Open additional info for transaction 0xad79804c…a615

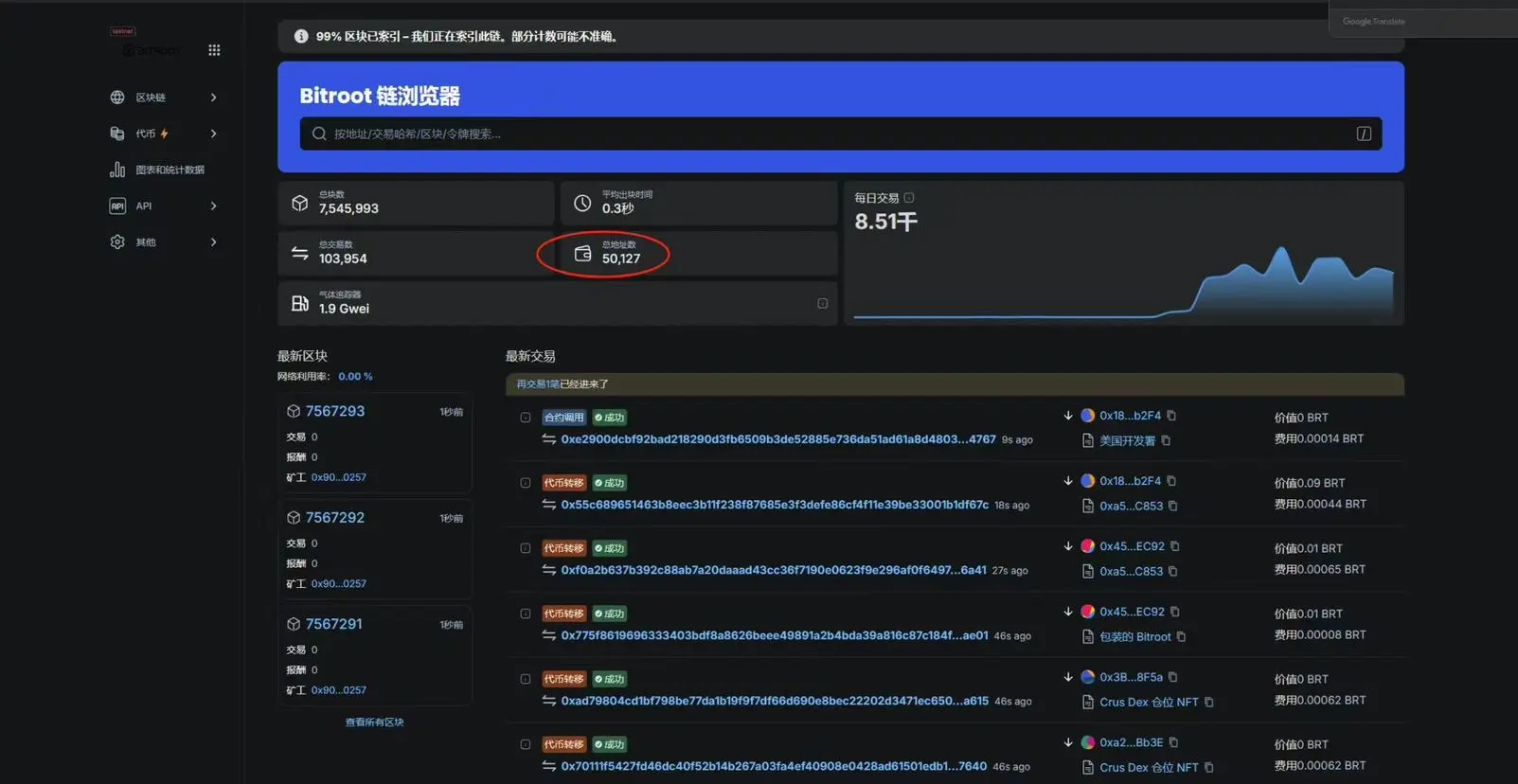(526, 679)
